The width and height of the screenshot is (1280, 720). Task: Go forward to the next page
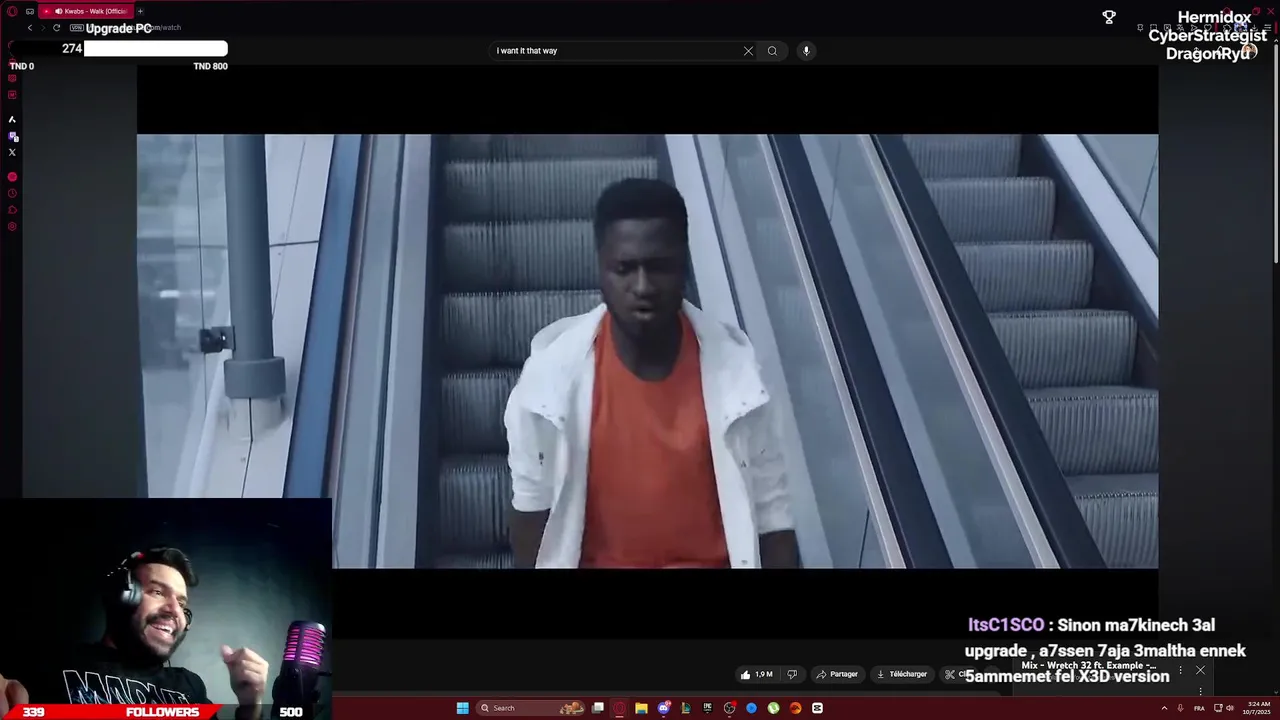(x=43, y=28)
